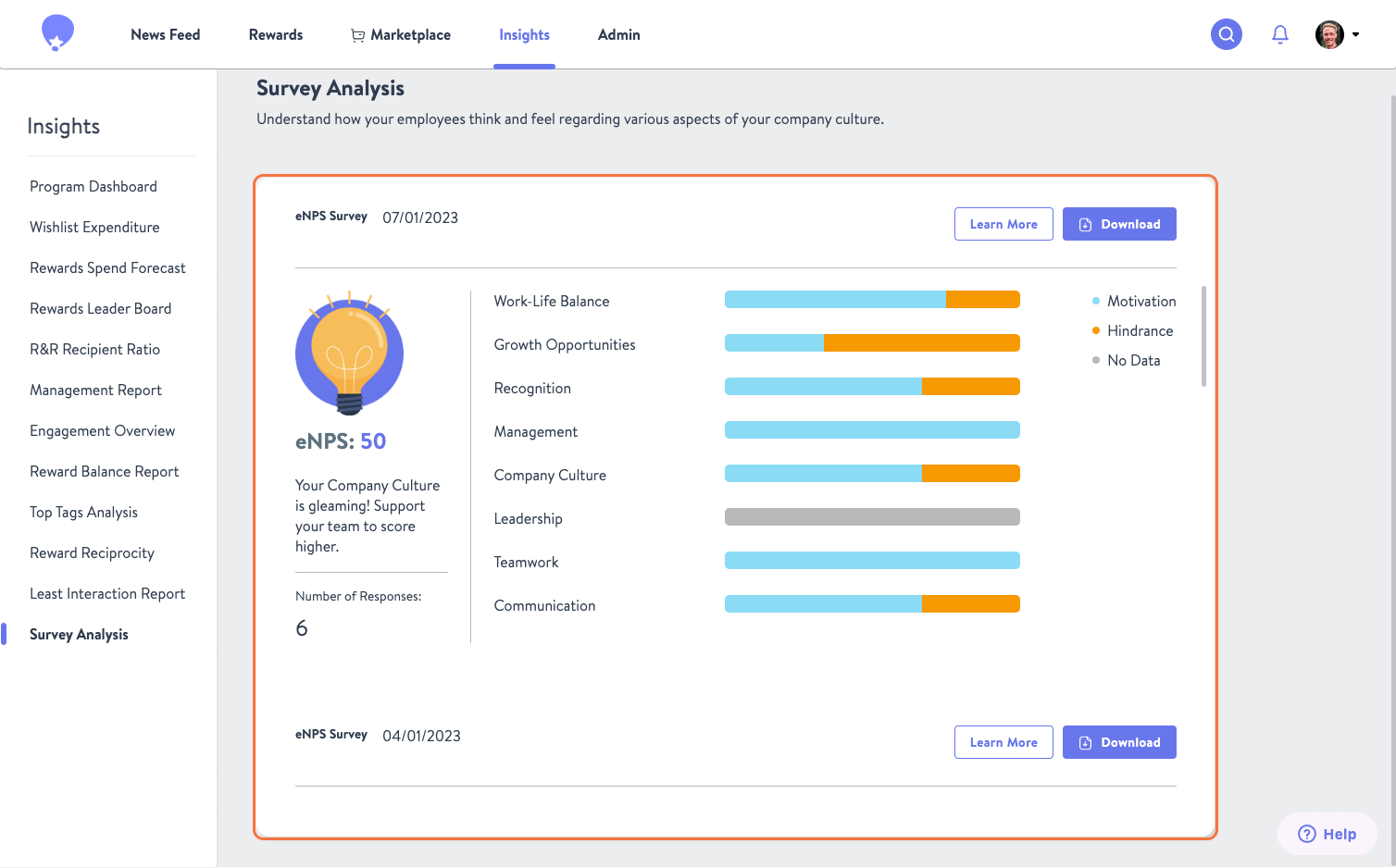
Task: Open the Rewards Spend Forecast report
Action: click(x=107, y=267)
